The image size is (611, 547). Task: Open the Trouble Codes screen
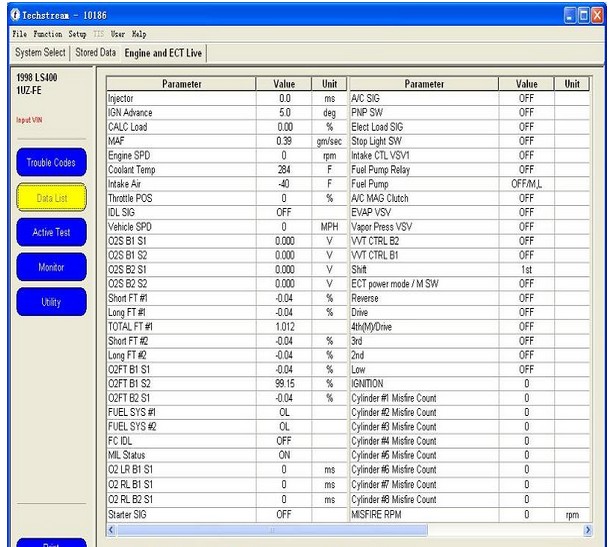point(51,162)
